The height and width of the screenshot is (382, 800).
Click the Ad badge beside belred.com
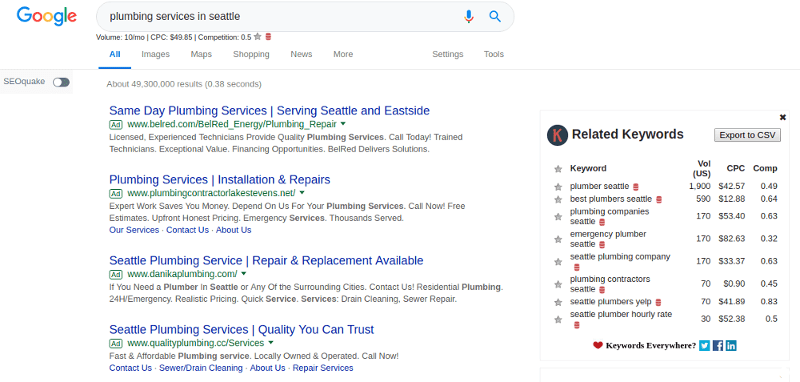coord(116,124)
